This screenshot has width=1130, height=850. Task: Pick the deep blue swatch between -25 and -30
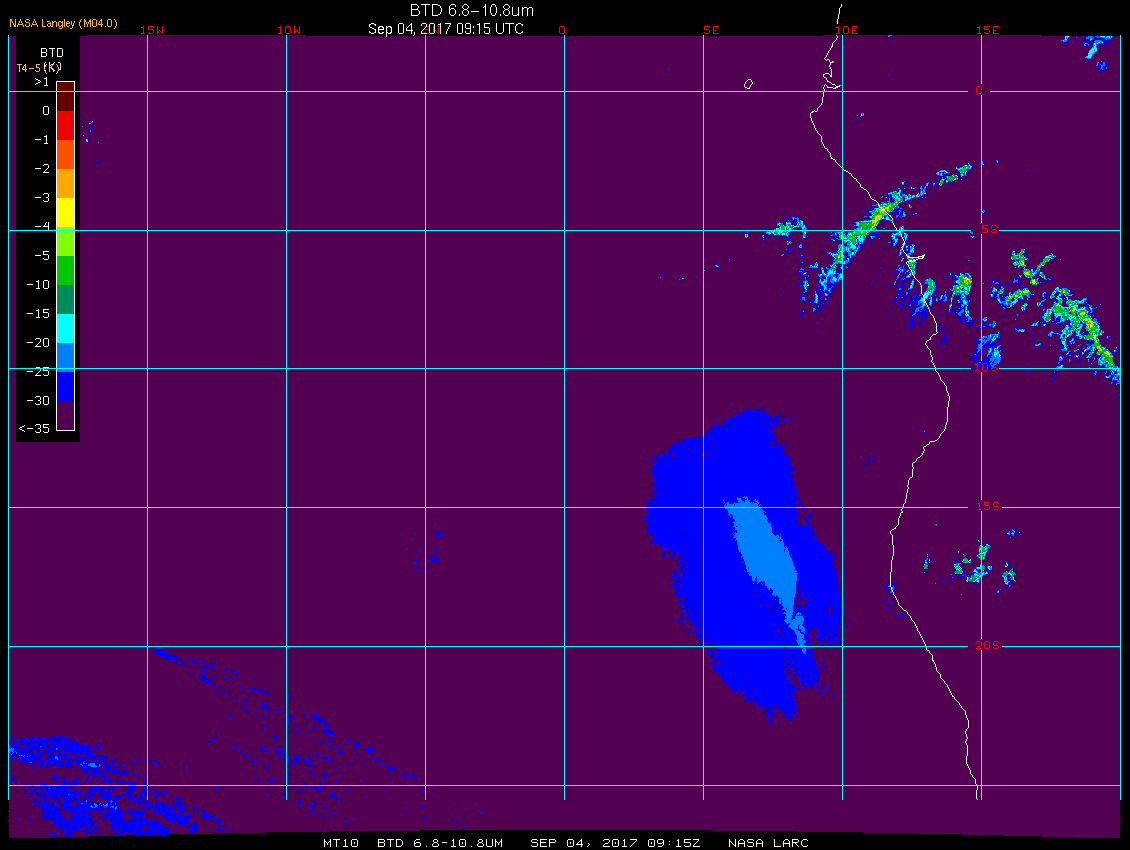pos(66,386)
